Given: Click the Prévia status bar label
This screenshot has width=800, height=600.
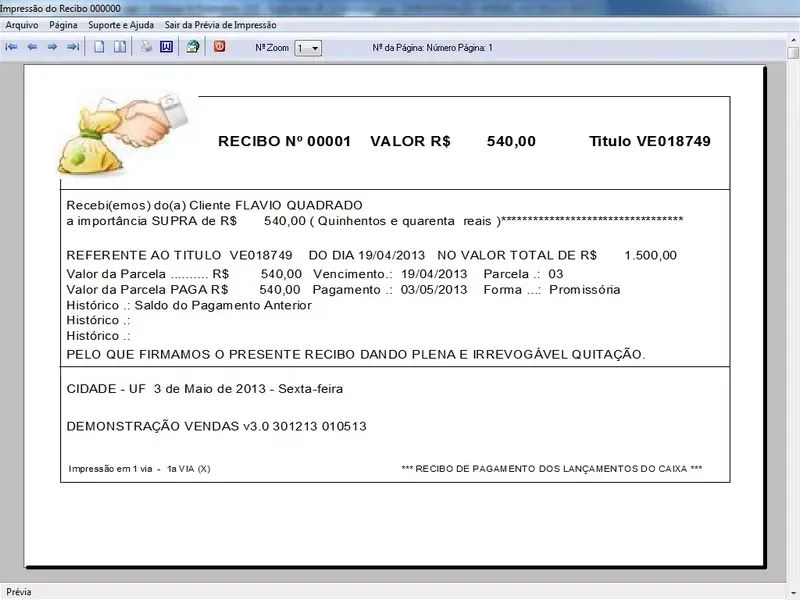Looking at the screenshot, I should click(x=19, y=592).
